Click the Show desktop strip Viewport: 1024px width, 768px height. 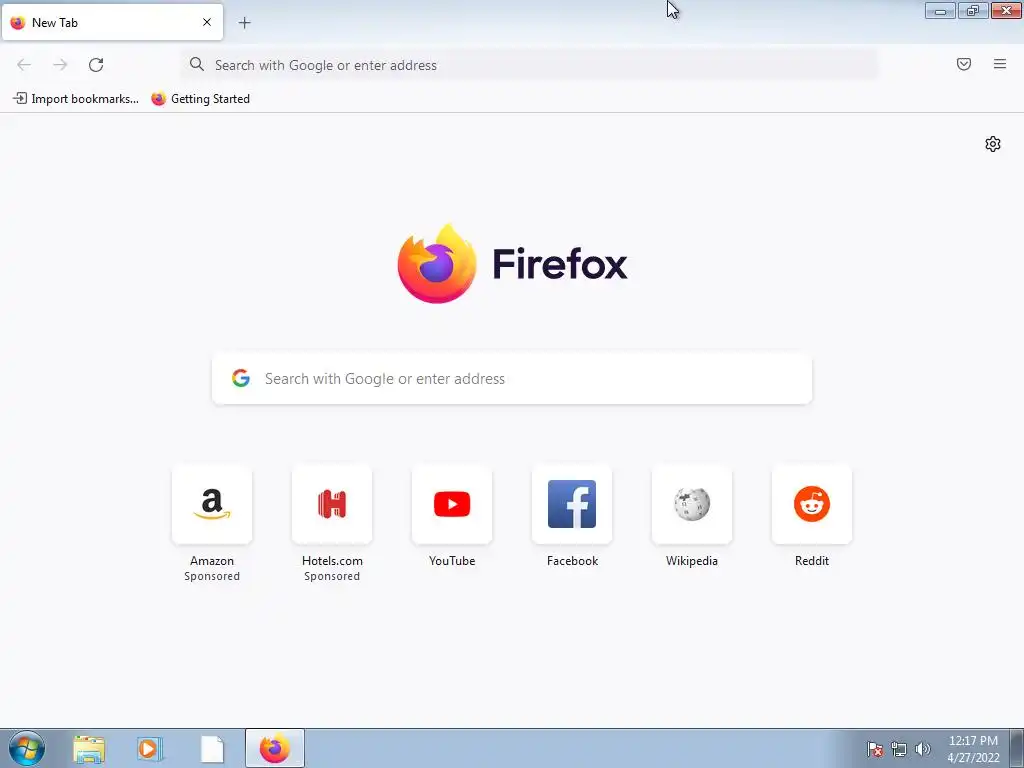1017,748
